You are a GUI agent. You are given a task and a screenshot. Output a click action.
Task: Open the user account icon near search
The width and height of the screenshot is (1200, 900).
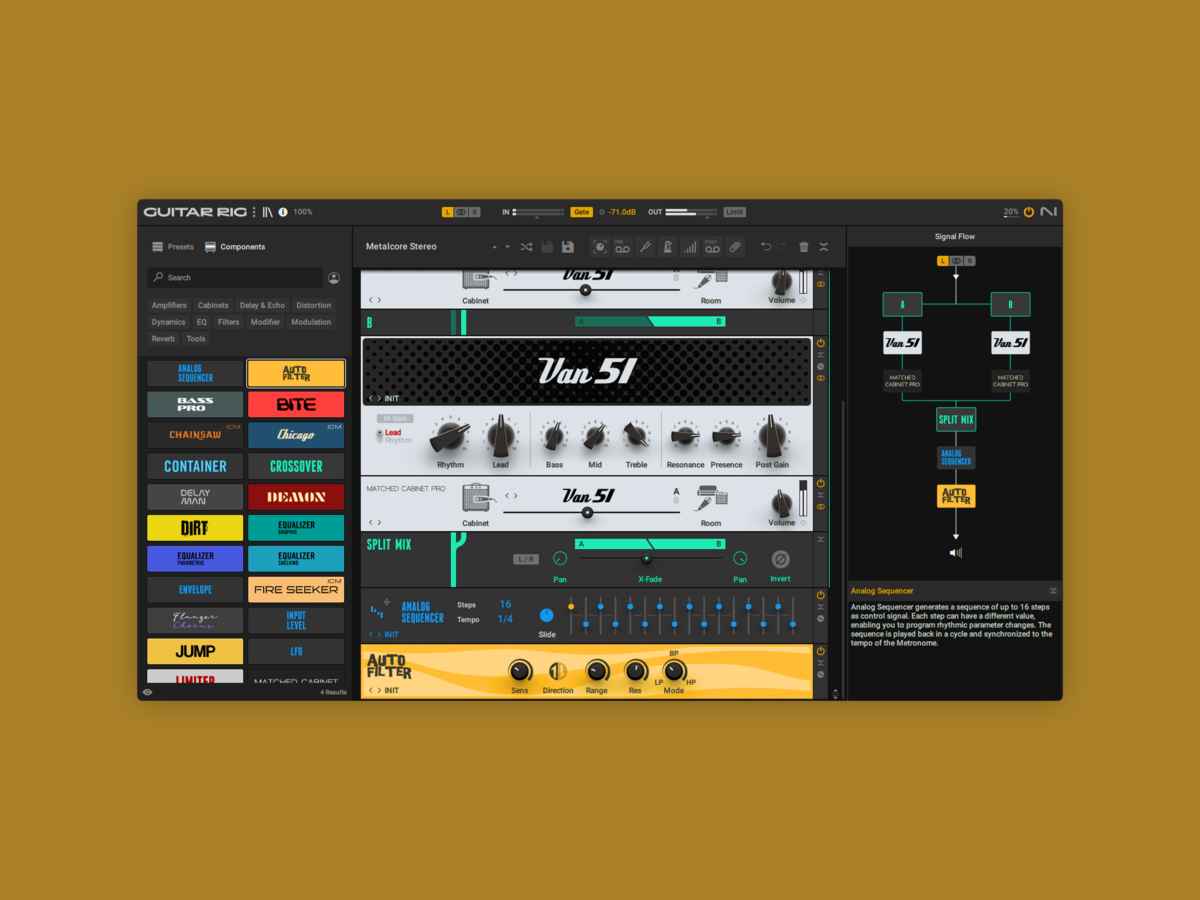(x=334, y=278)
